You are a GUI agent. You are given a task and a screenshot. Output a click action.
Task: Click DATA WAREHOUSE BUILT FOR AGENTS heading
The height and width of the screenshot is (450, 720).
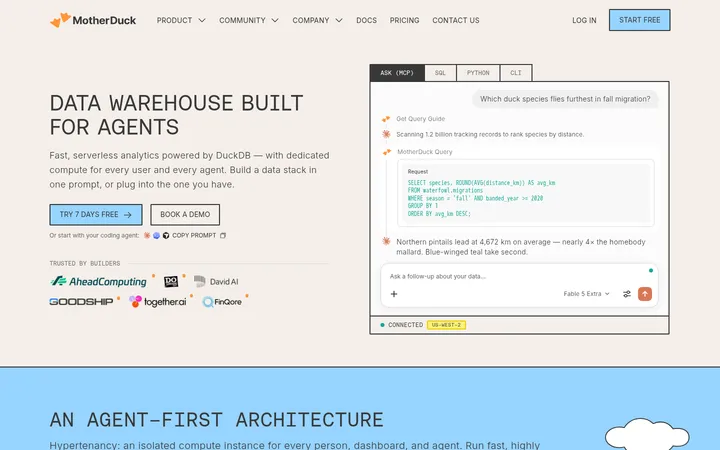(176, 115)
